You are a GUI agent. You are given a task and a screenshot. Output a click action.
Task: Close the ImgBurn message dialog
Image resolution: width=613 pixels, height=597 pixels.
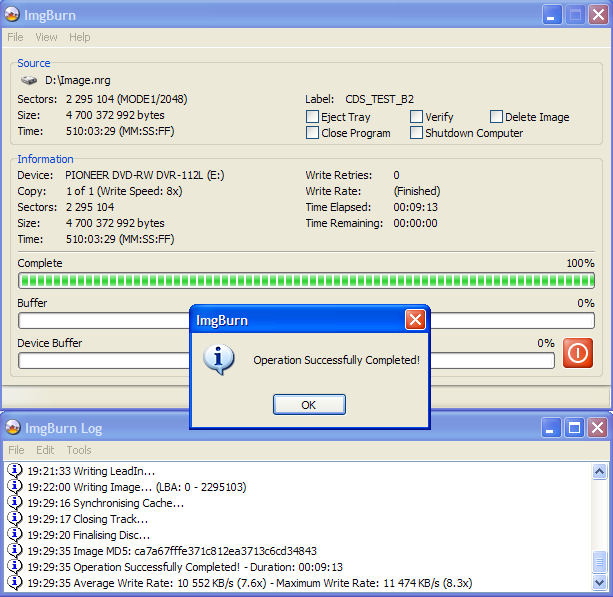pos(415,320)
